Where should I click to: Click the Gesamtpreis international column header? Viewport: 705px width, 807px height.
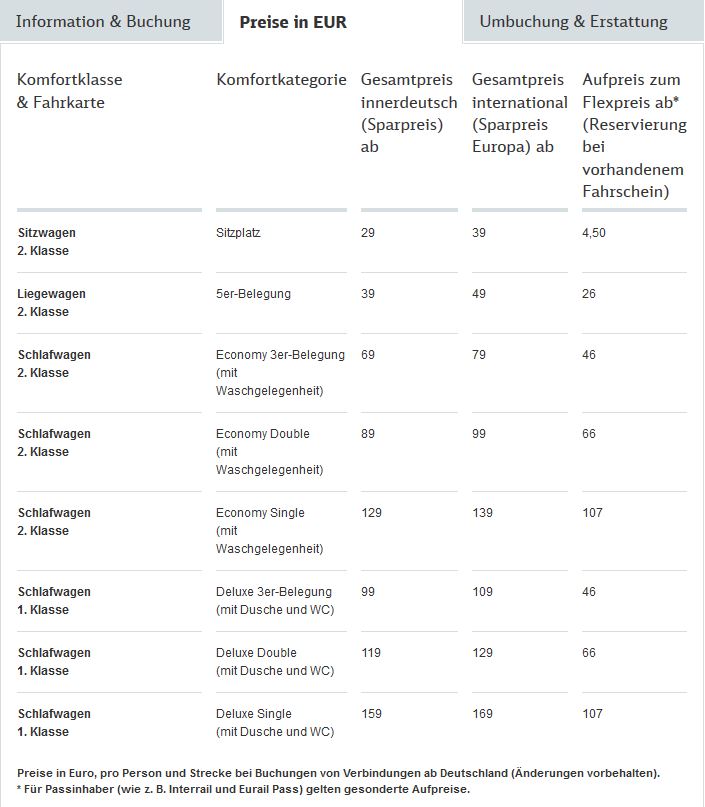click(x=519, y=112)
